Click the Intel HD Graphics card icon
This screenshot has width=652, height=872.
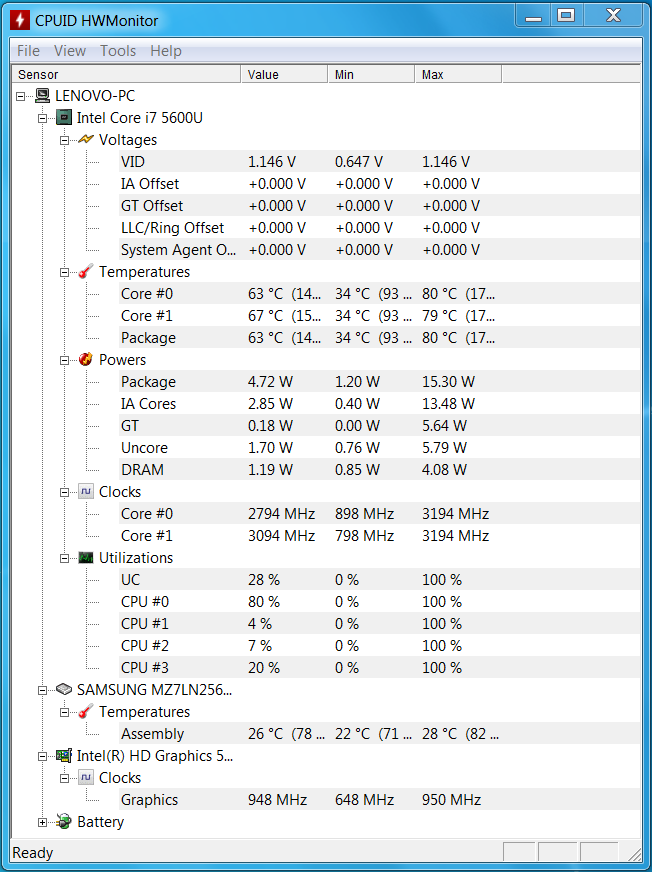pyautogui.click(x=64, y=756)
